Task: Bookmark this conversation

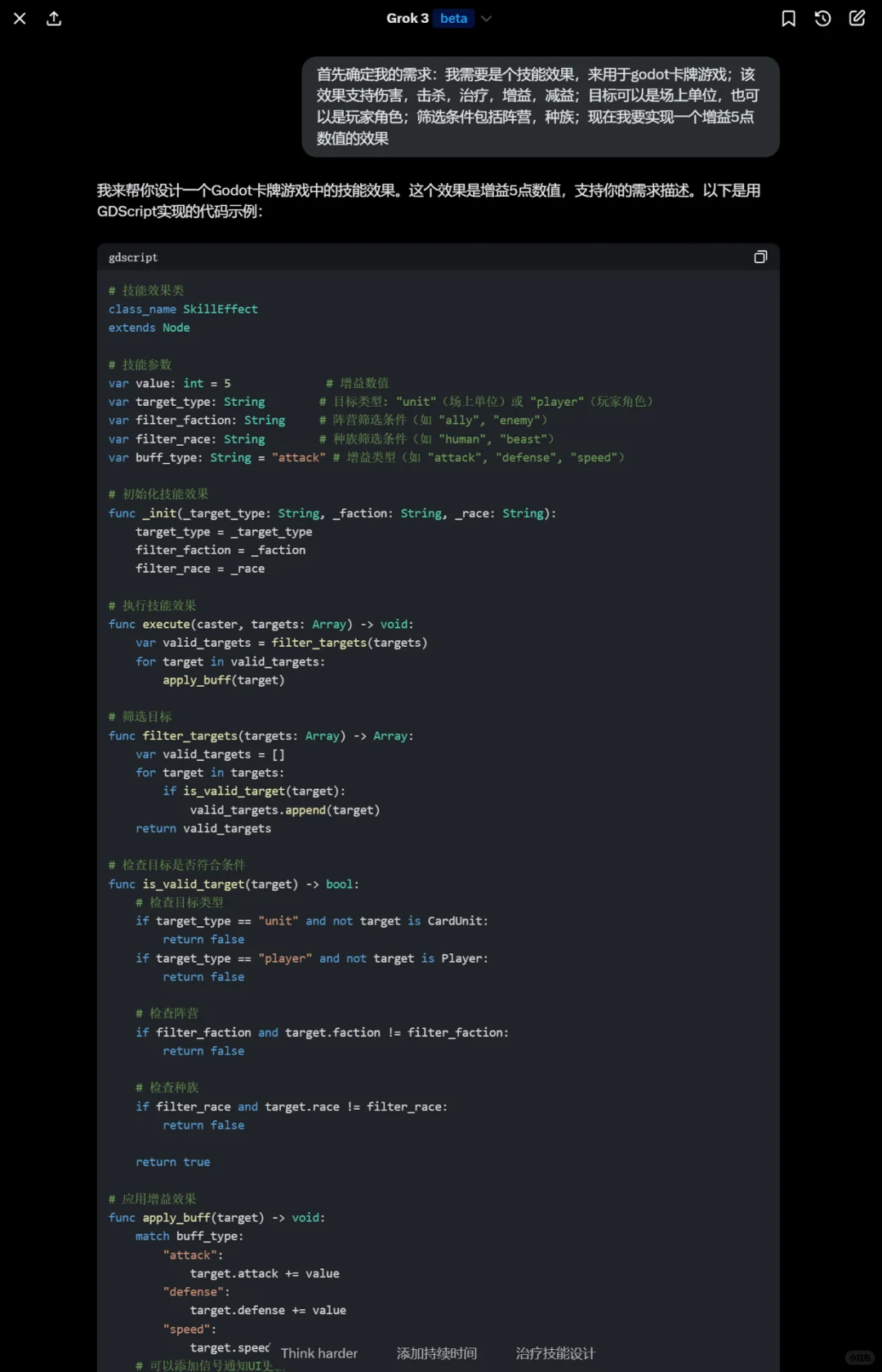Action: point(788,19)
